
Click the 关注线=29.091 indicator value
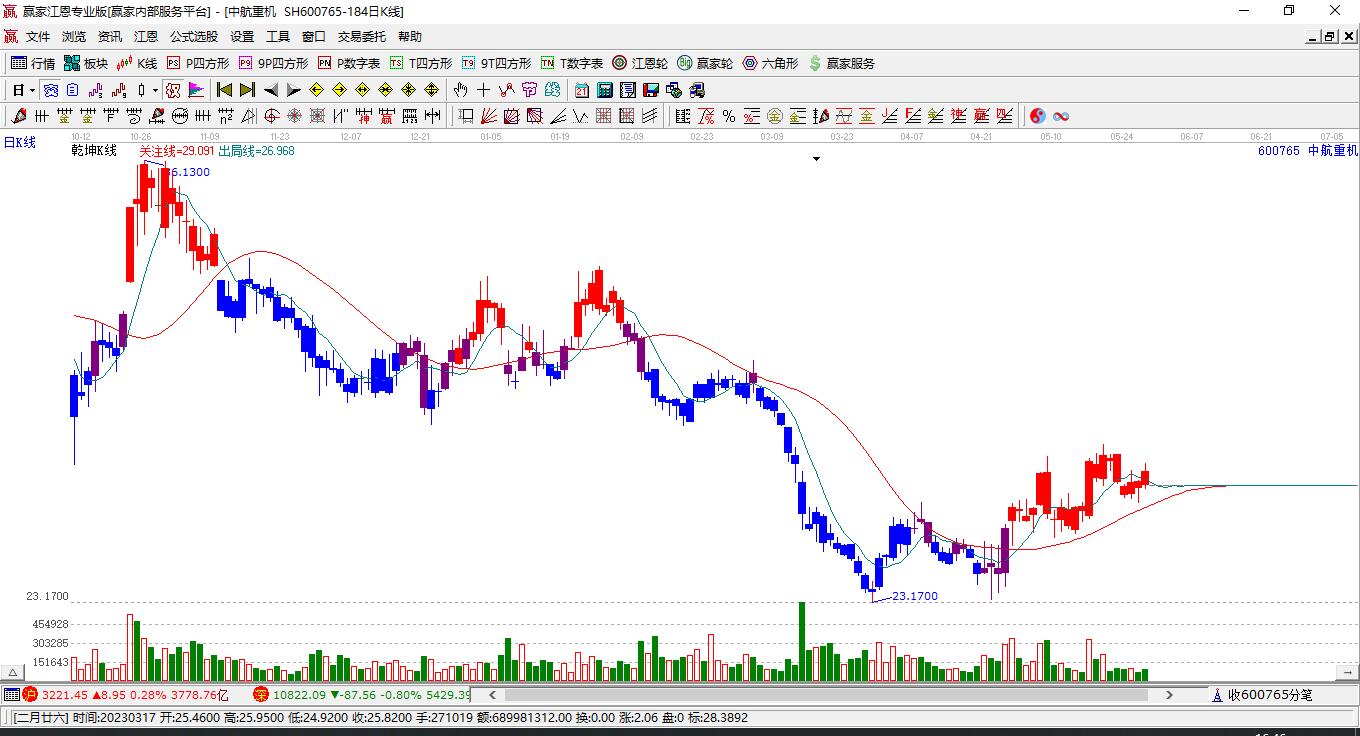click(x=177, y=151)
